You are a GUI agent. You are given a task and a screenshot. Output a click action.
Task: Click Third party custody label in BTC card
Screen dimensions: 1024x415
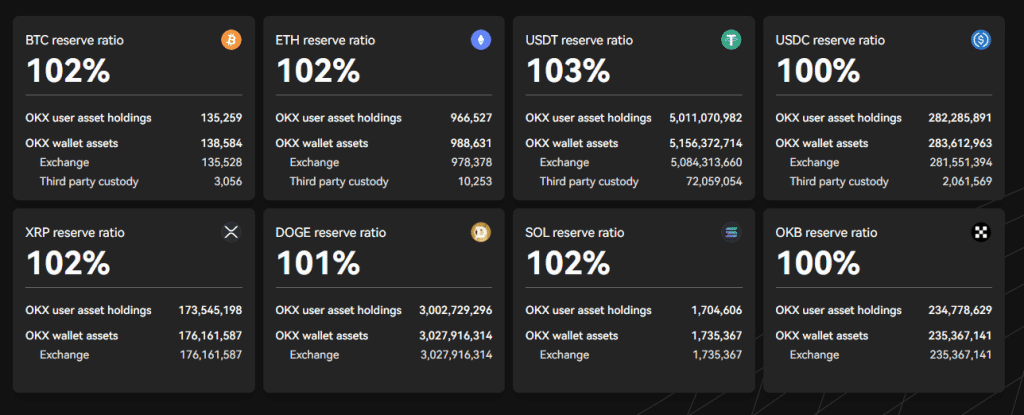pos(89,182)
